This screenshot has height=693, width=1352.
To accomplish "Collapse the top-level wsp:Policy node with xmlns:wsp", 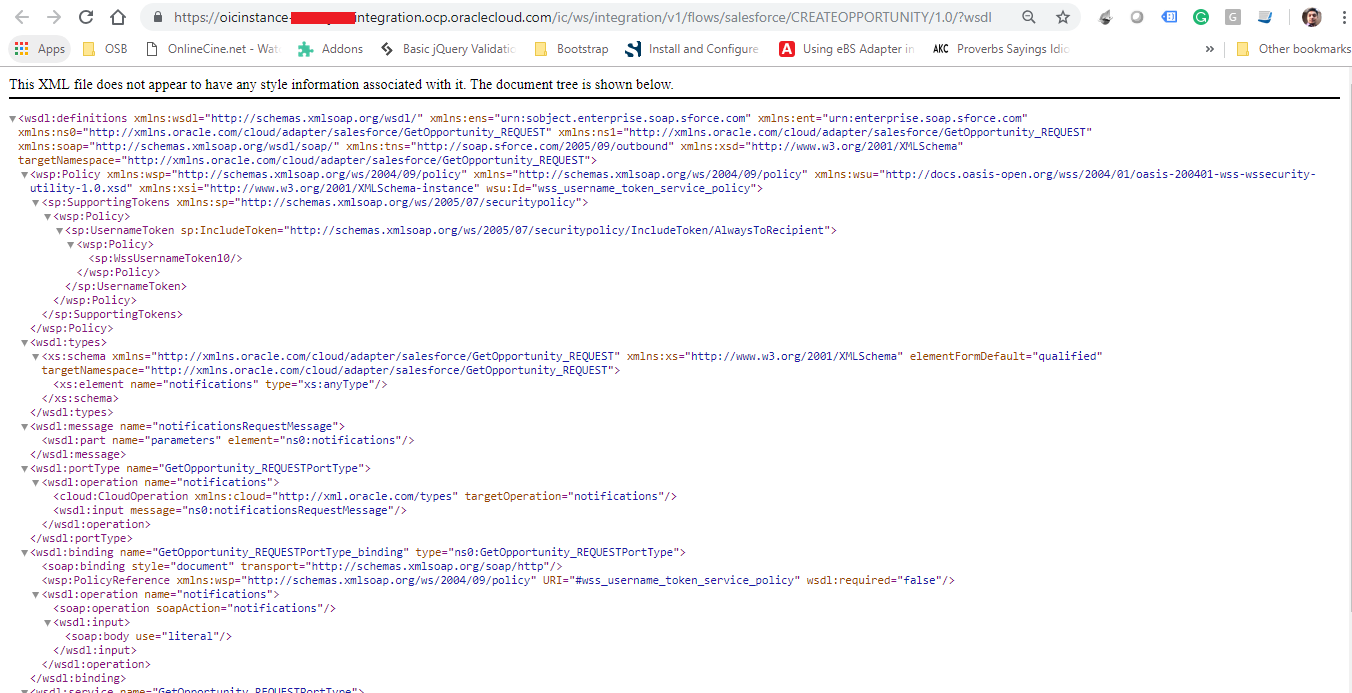I will pos(24,174).
